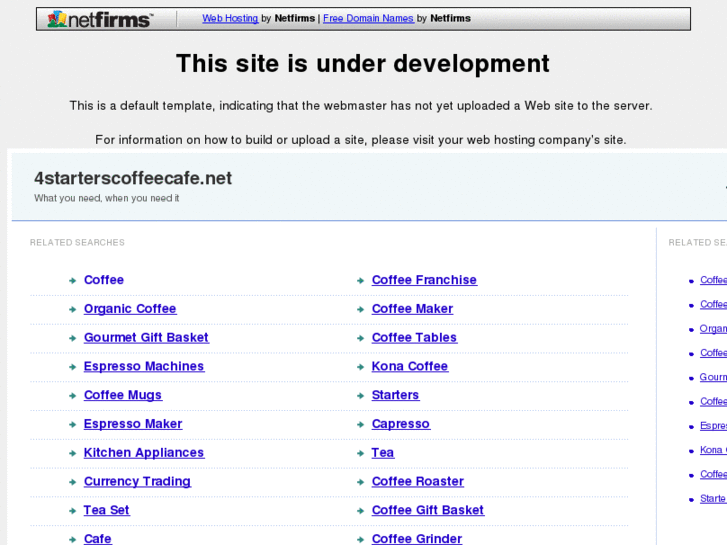Open the Gourmet Gift Basket link
The width and height of the screenshot is (727, 545).
pos(146,337)
